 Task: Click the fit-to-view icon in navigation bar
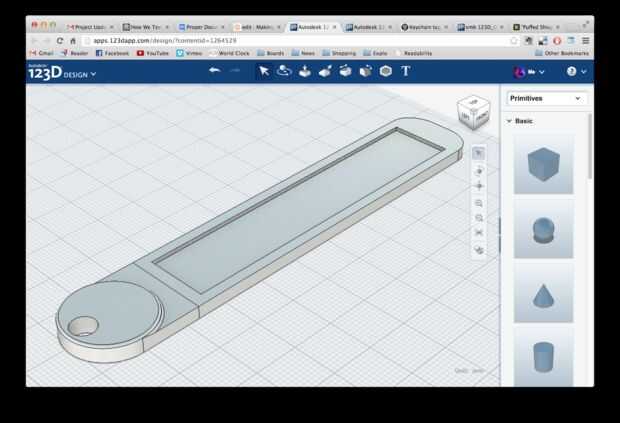(x=479, y=233)
